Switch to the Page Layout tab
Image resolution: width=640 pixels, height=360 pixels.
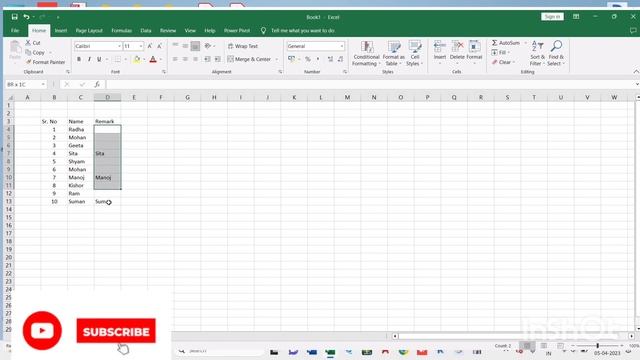click(x=89, y=31)
